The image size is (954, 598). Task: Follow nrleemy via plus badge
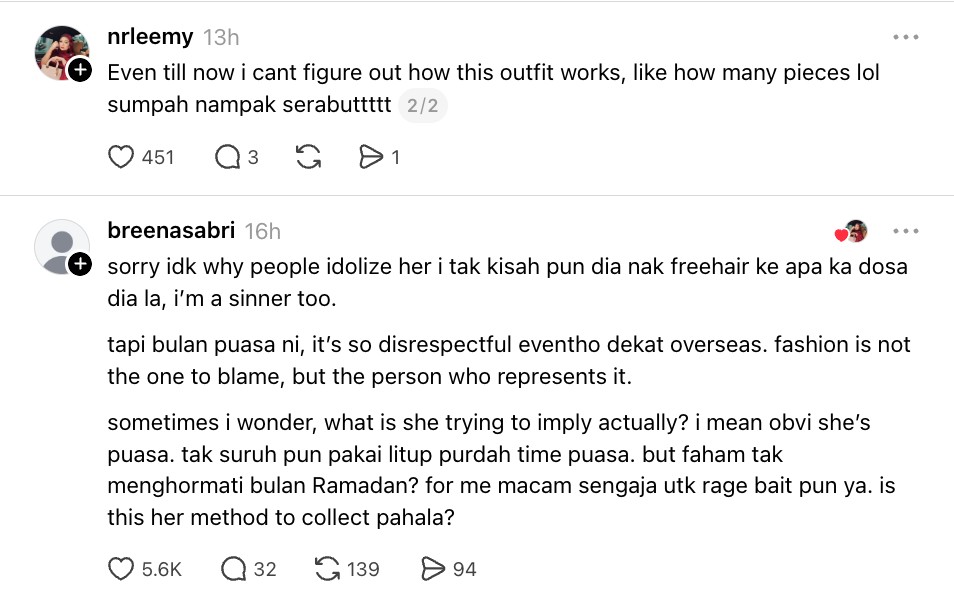[x=80, y=70]
